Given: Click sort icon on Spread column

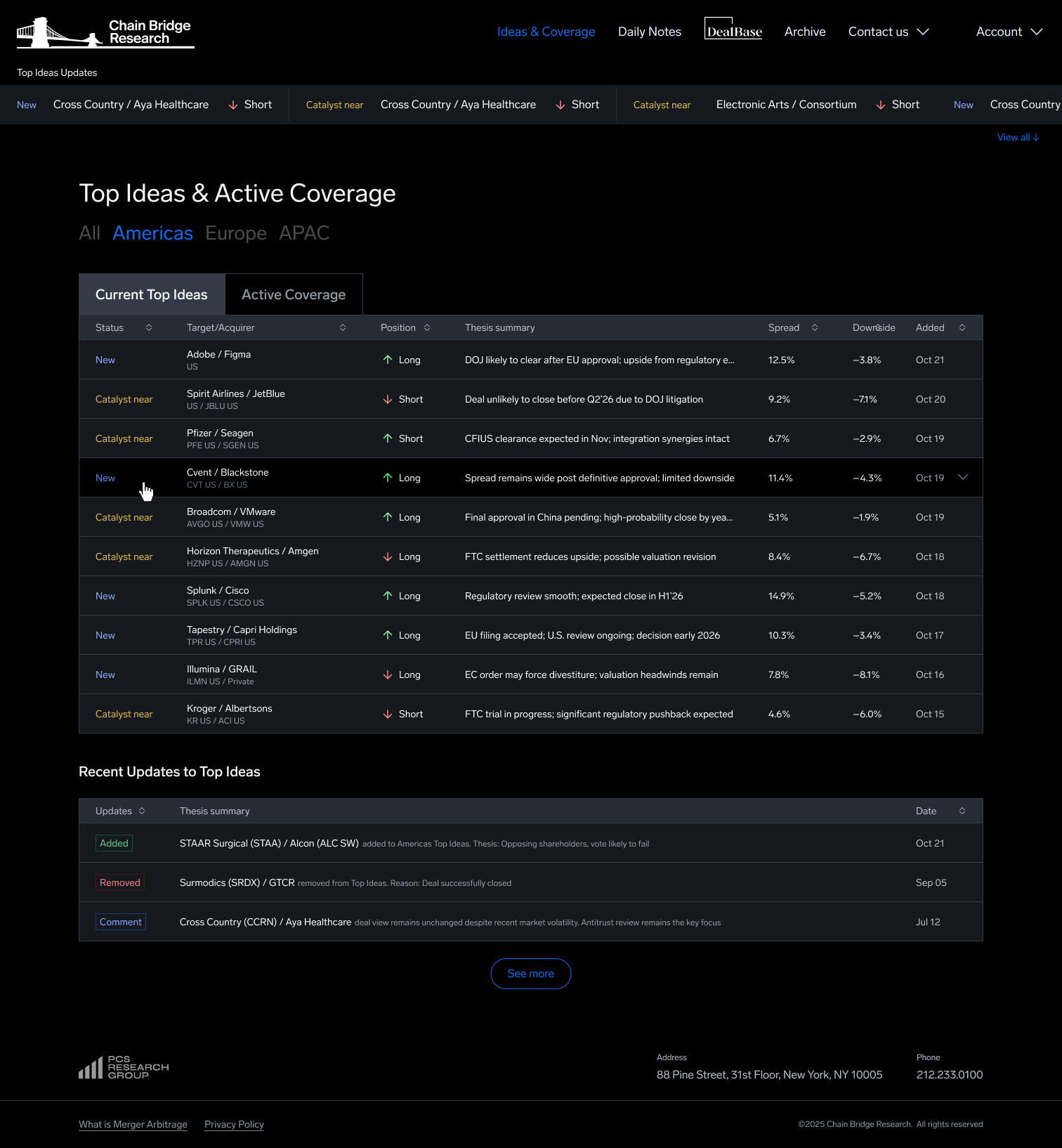Looking at the screenshot, I should coord(815,327).
